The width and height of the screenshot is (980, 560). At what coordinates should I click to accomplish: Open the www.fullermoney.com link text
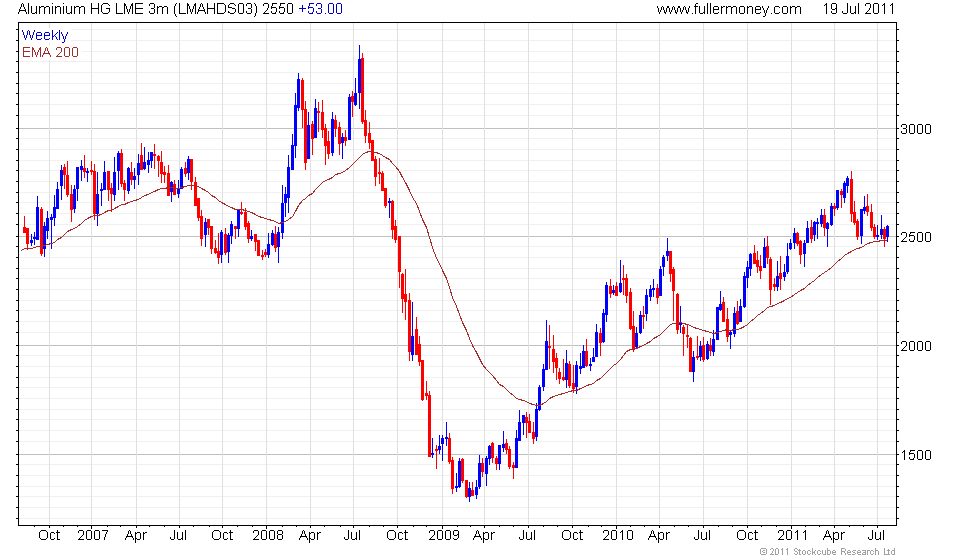click(729, 9)
